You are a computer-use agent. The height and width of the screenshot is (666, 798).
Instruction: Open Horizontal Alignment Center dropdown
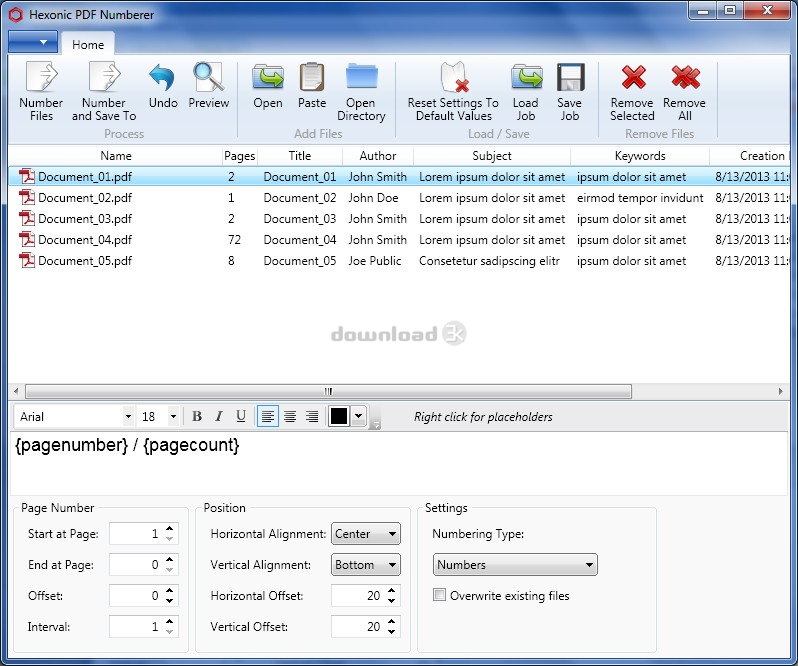tap(365, 534)
